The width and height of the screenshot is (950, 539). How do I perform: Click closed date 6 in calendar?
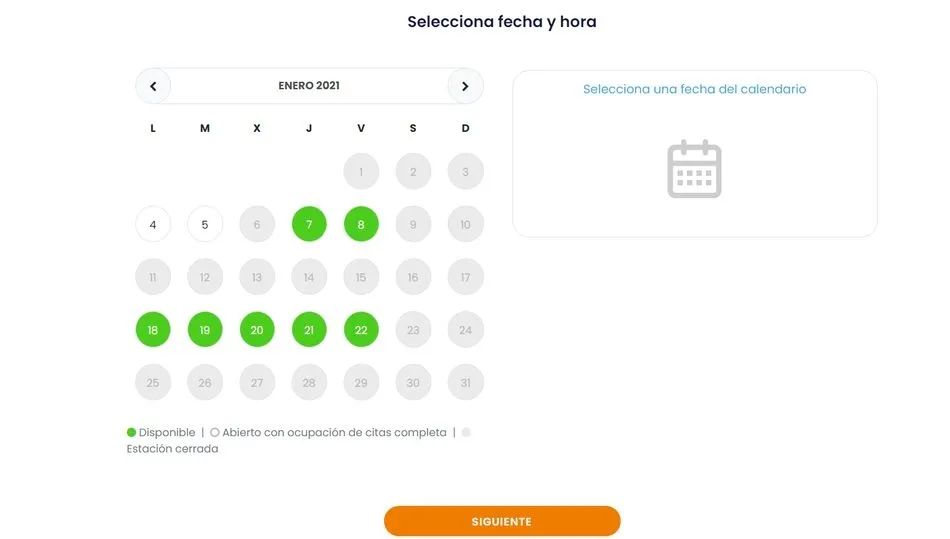point(257,225)
